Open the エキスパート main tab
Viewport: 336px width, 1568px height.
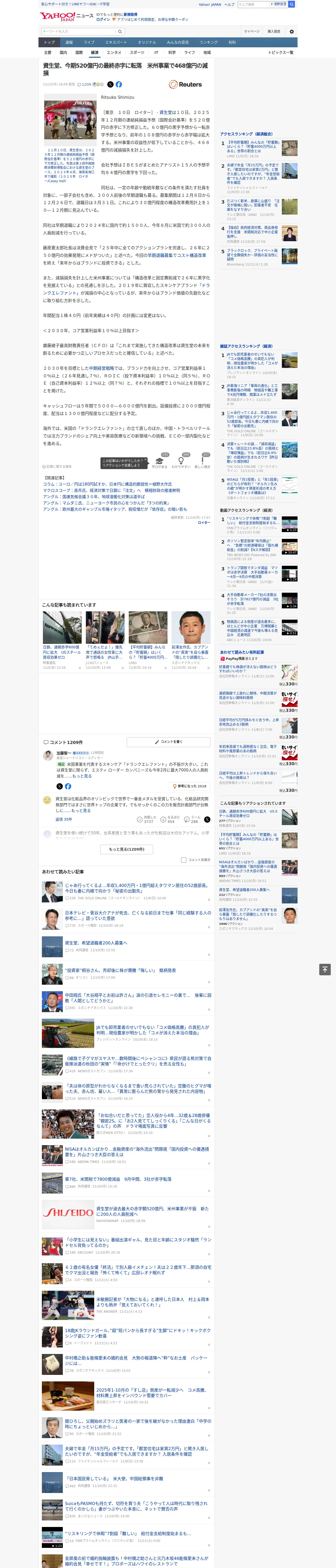coord(116,43)
